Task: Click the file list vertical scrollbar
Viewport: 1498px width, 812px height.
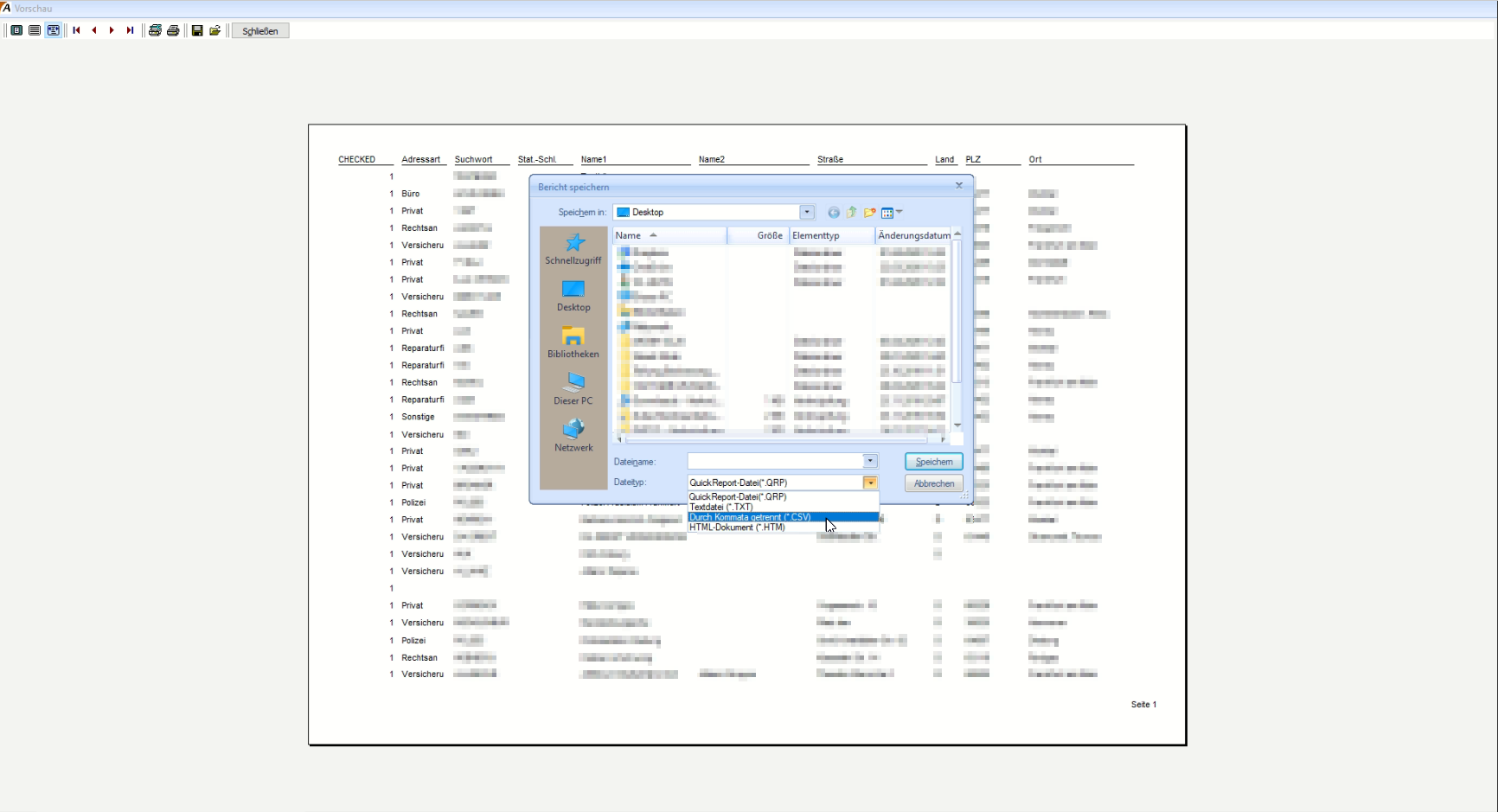Action: (x=957, y=311)
